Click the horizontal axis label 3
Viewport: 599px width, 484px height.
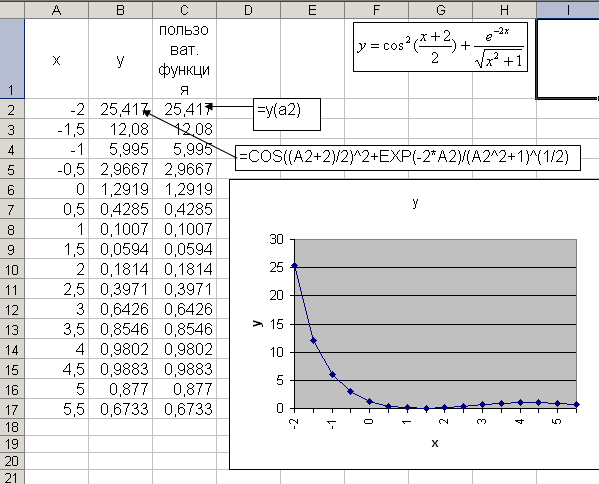click(482, 421)
